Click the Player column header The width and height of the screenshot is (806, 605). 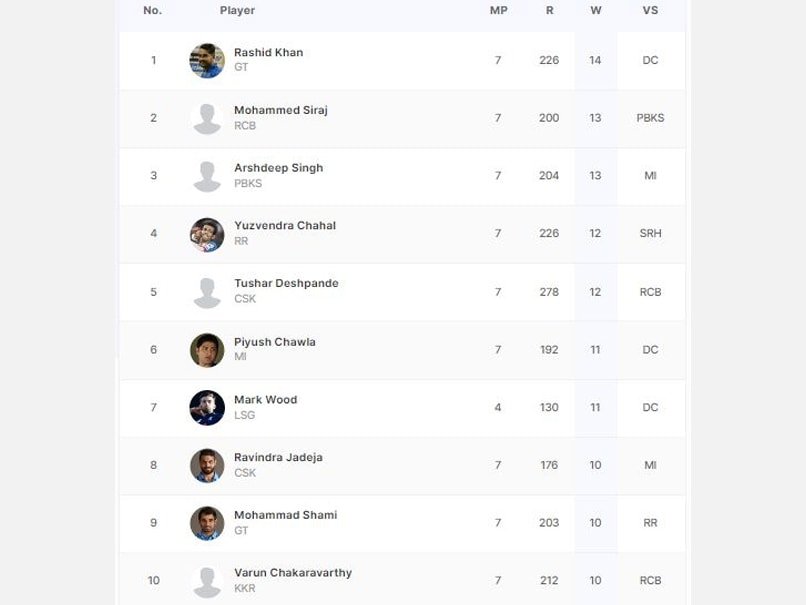237,10
